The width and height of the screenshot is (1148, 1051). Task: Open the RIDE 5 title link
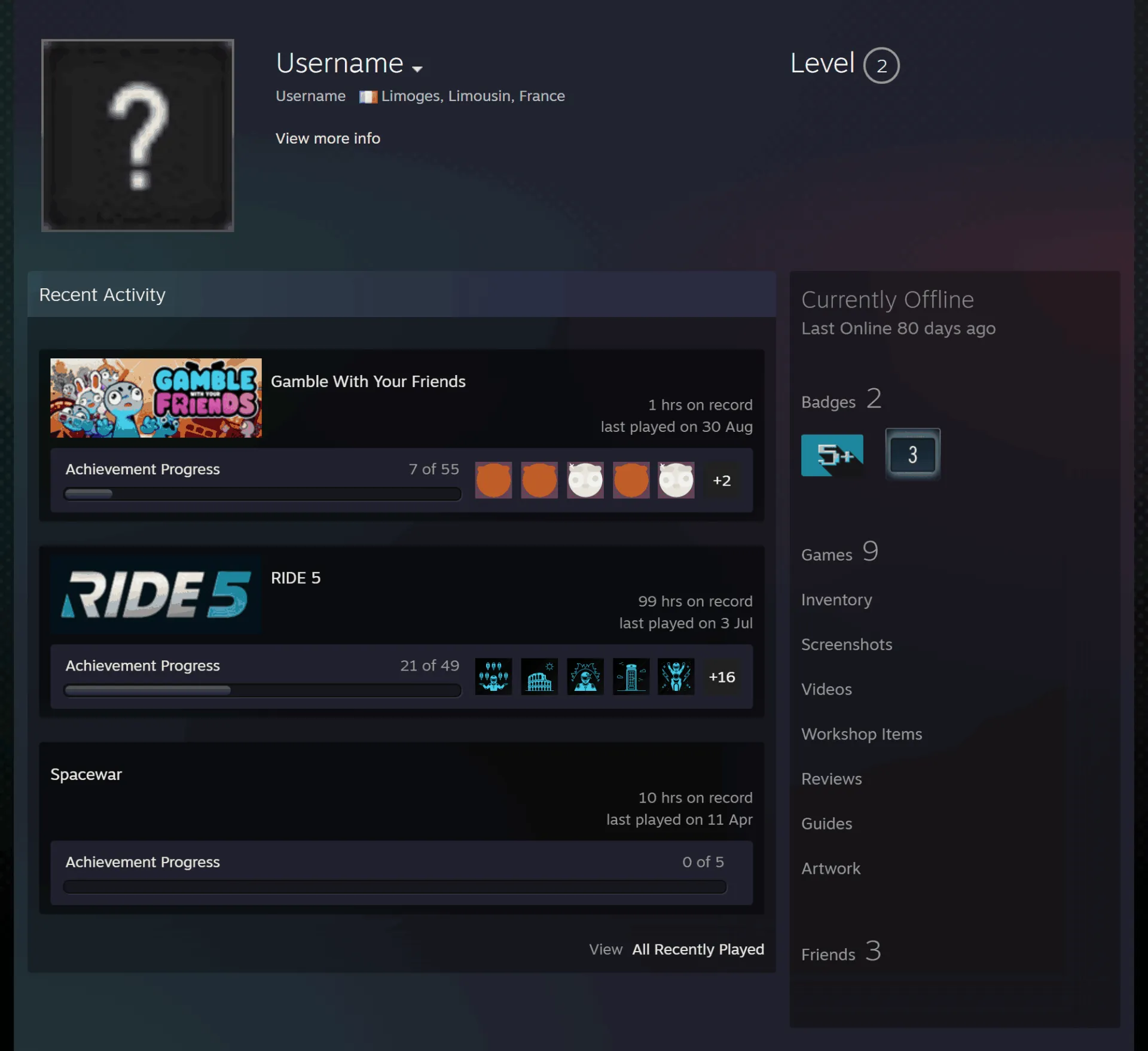tap(295, 578)
